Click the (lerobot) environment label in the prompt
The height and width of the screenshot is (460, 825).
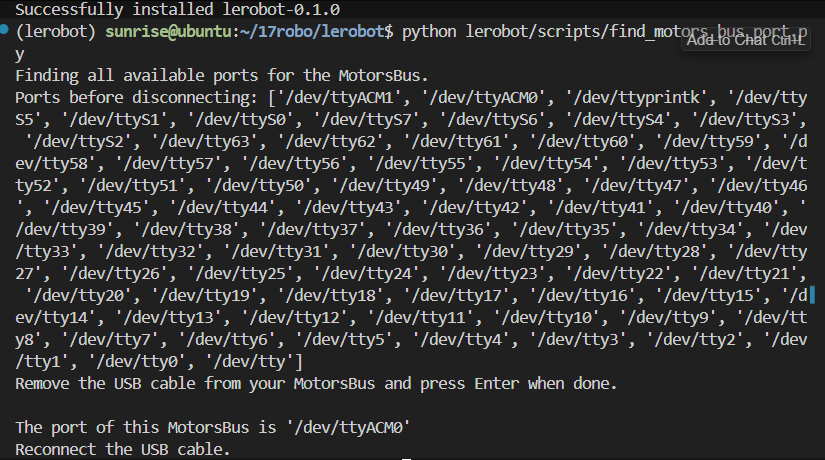pyautogui.click(x=56, y=32)
